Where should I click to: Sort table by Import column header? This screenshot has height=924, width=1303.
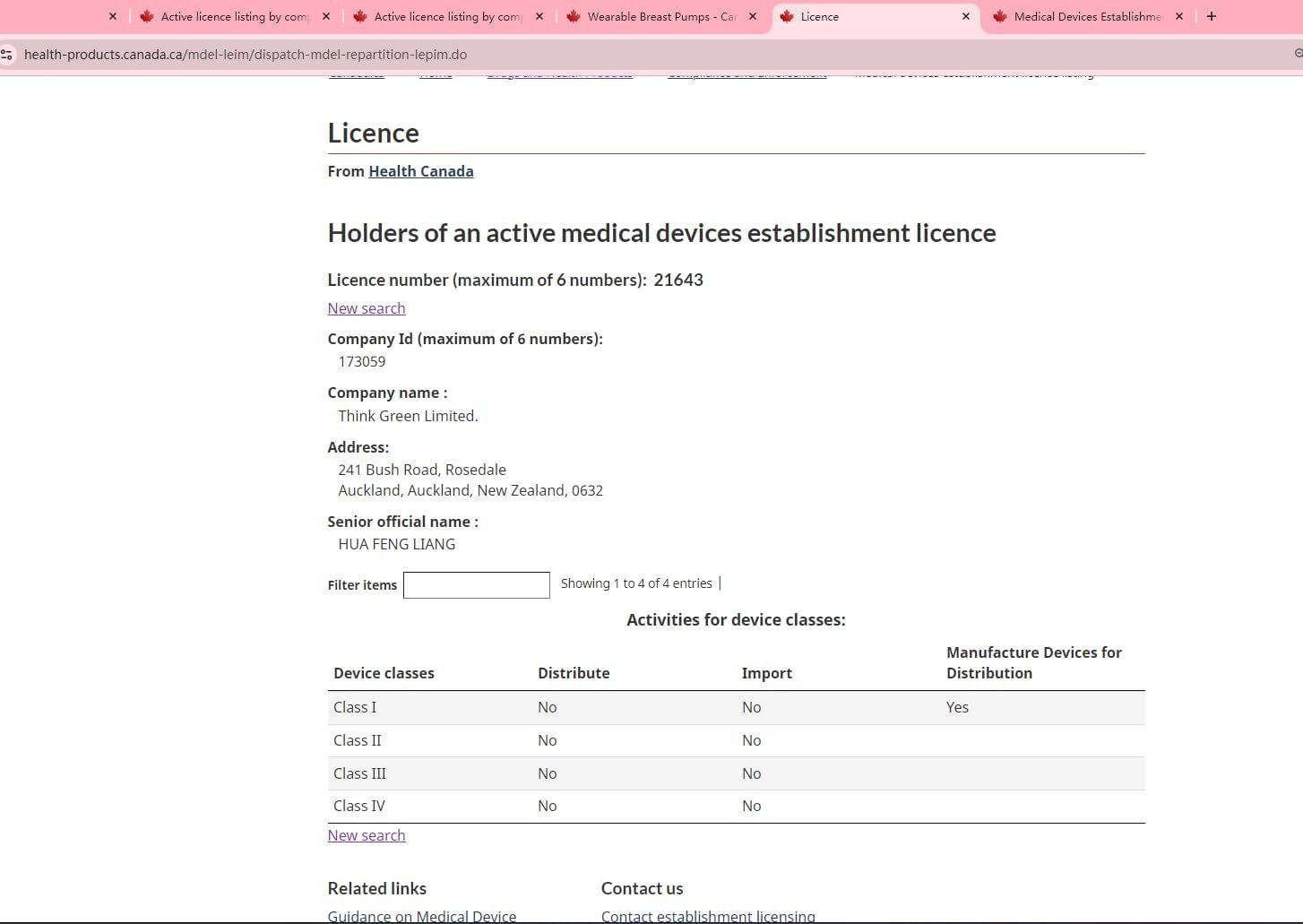pos(766,673)
